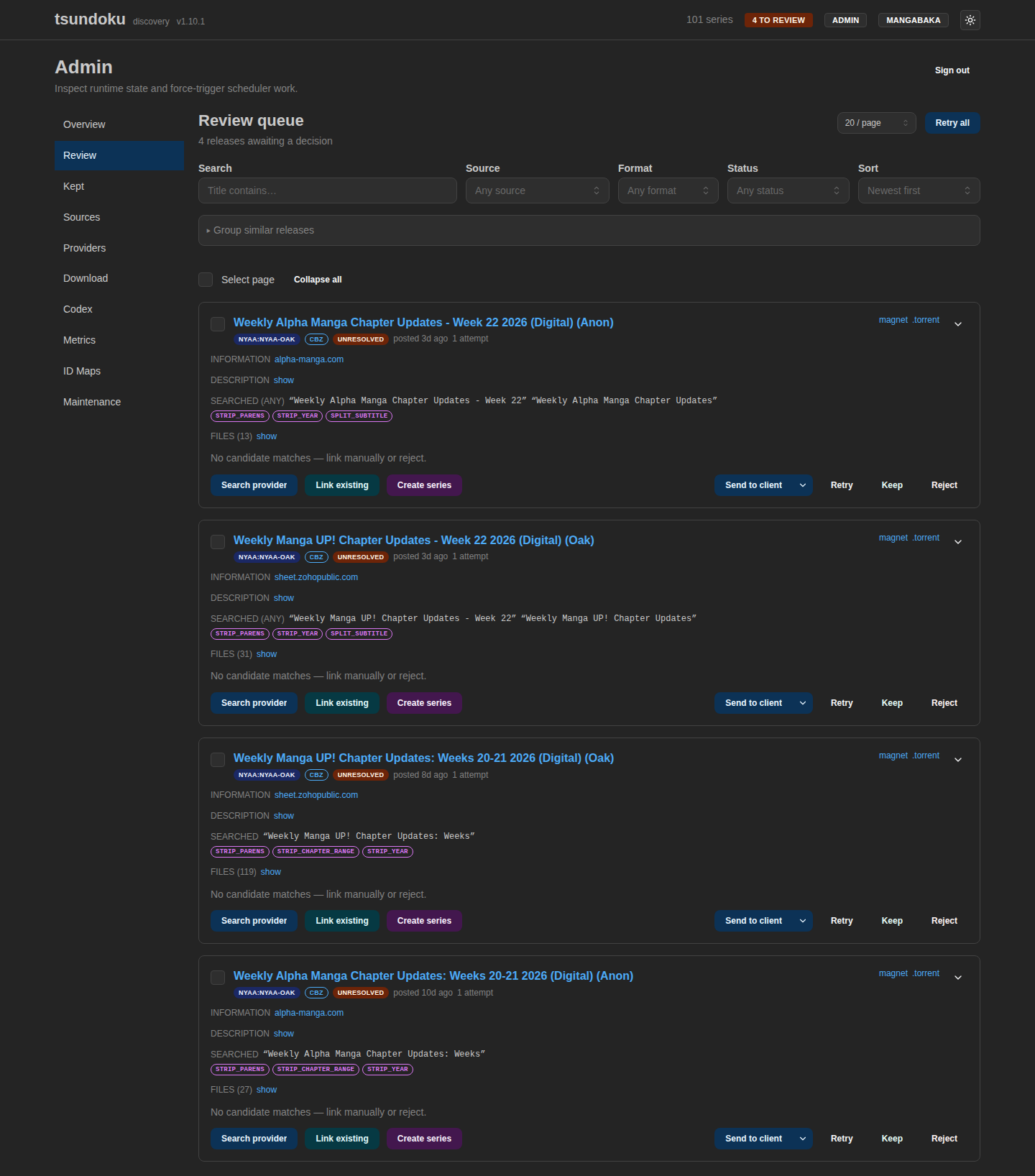1035x1176 pixels.
Task: Click the tsundoku logo title
Action: pyautogui.click(x=90, y=19)
